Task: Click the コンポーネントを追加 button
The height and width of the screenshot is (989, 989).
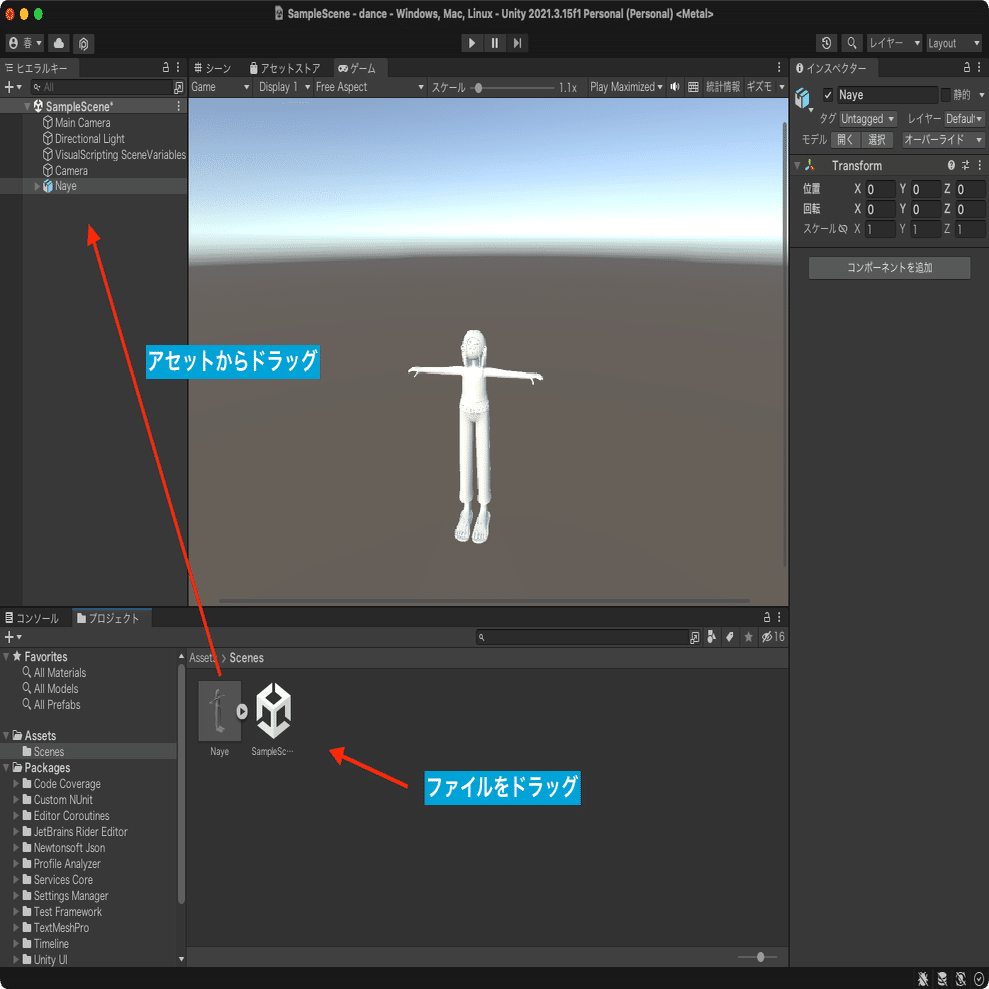Action: tap(889, 267)
